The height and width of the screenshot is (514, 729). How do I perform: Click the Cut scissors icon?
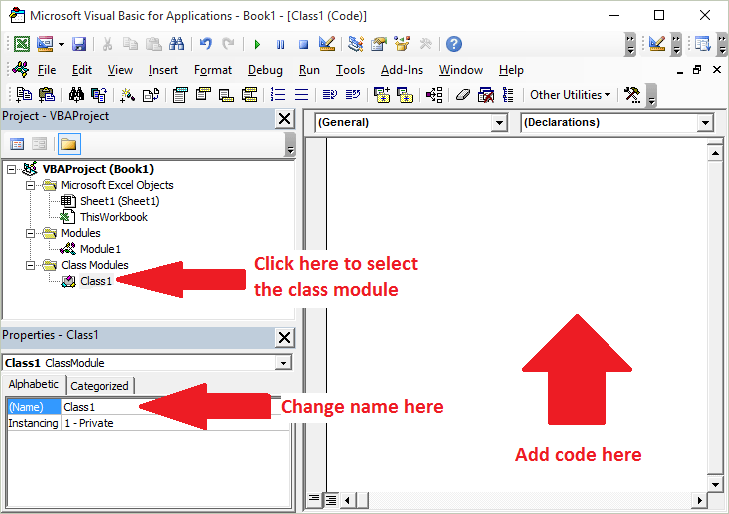(x=107, y=44)
